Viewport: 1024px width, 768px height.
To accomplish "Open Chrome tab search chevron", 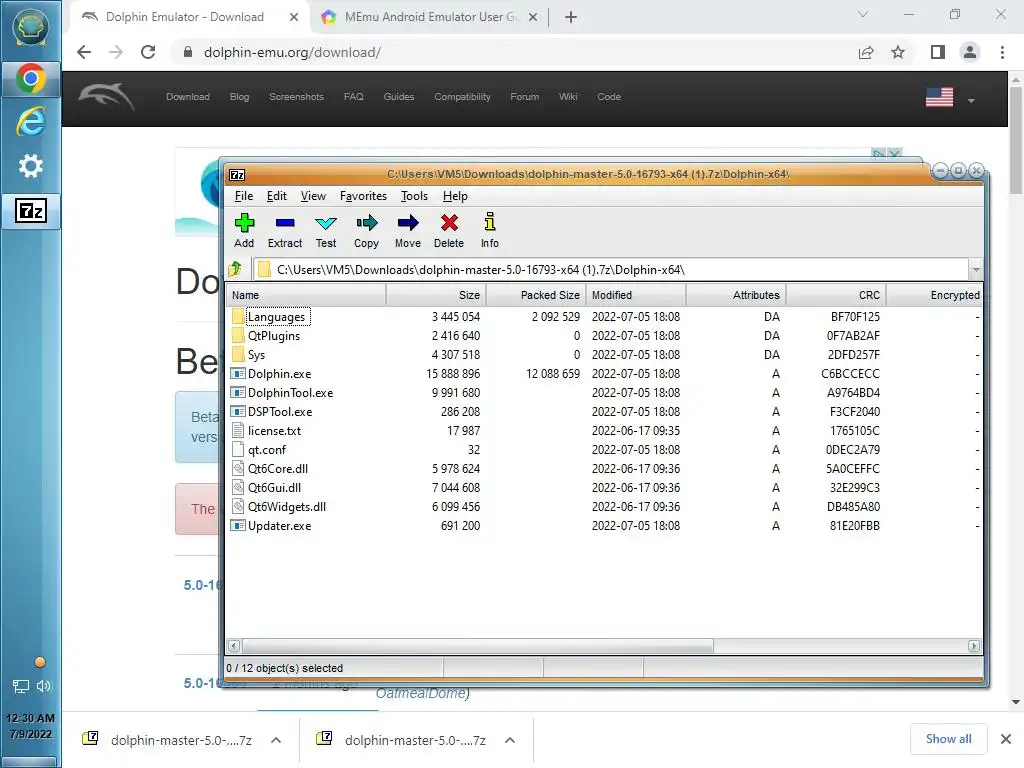I will 863,14.
